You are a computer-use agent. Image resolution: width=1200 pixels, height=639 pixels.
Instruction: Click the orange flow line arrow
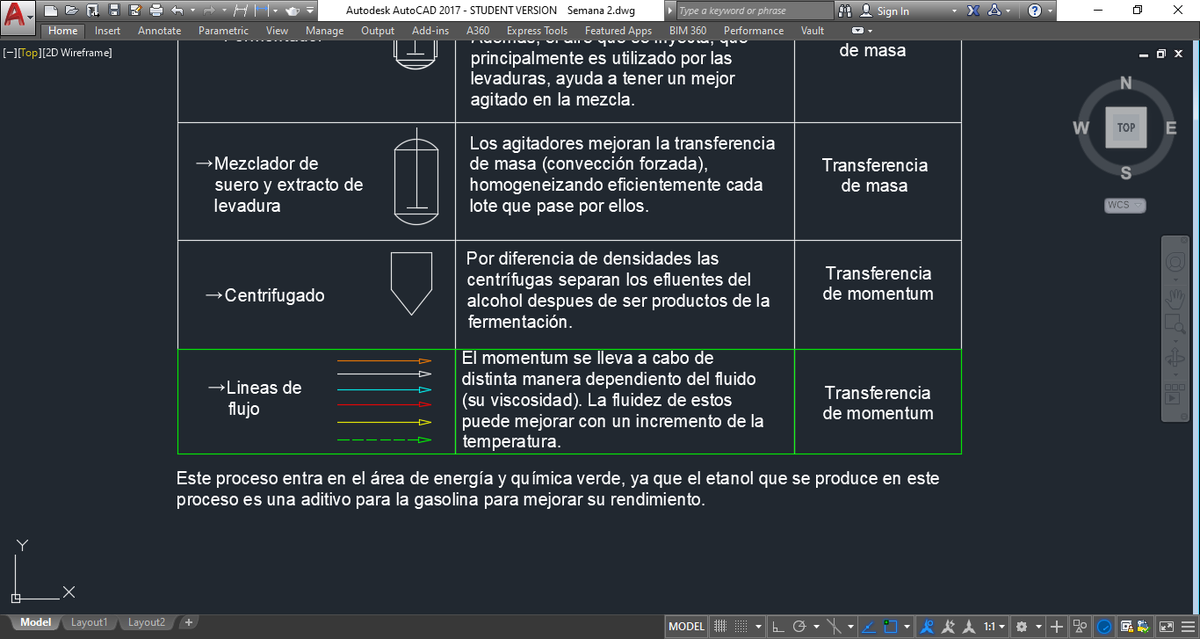384,360
